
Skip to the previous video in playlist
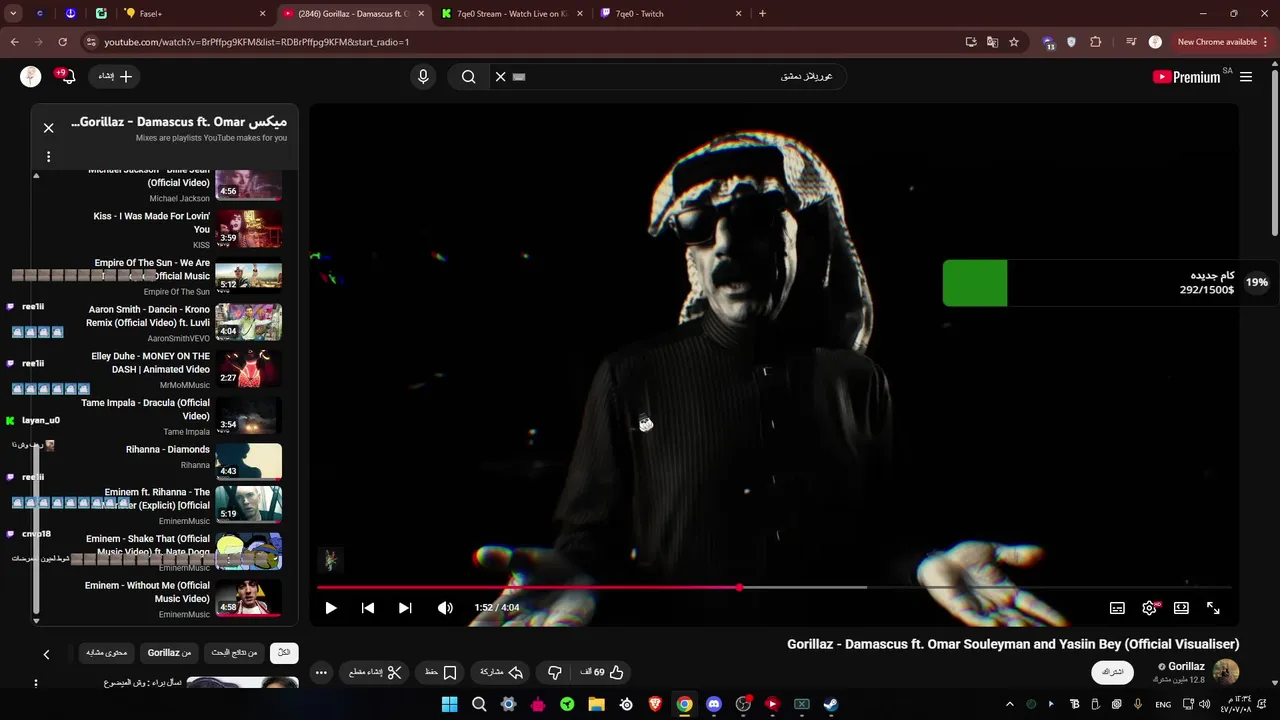(x=368, y=608)
